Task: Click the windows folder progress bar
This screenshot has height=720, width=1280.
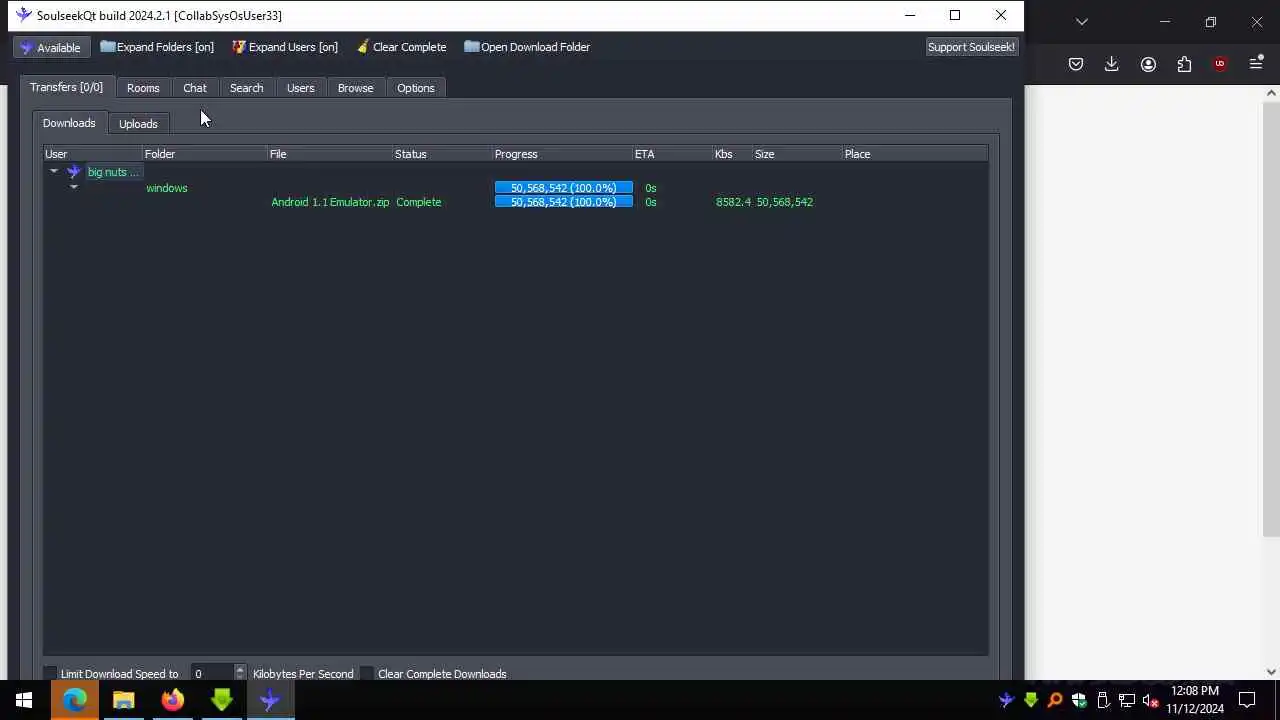Action: (564, 188)
